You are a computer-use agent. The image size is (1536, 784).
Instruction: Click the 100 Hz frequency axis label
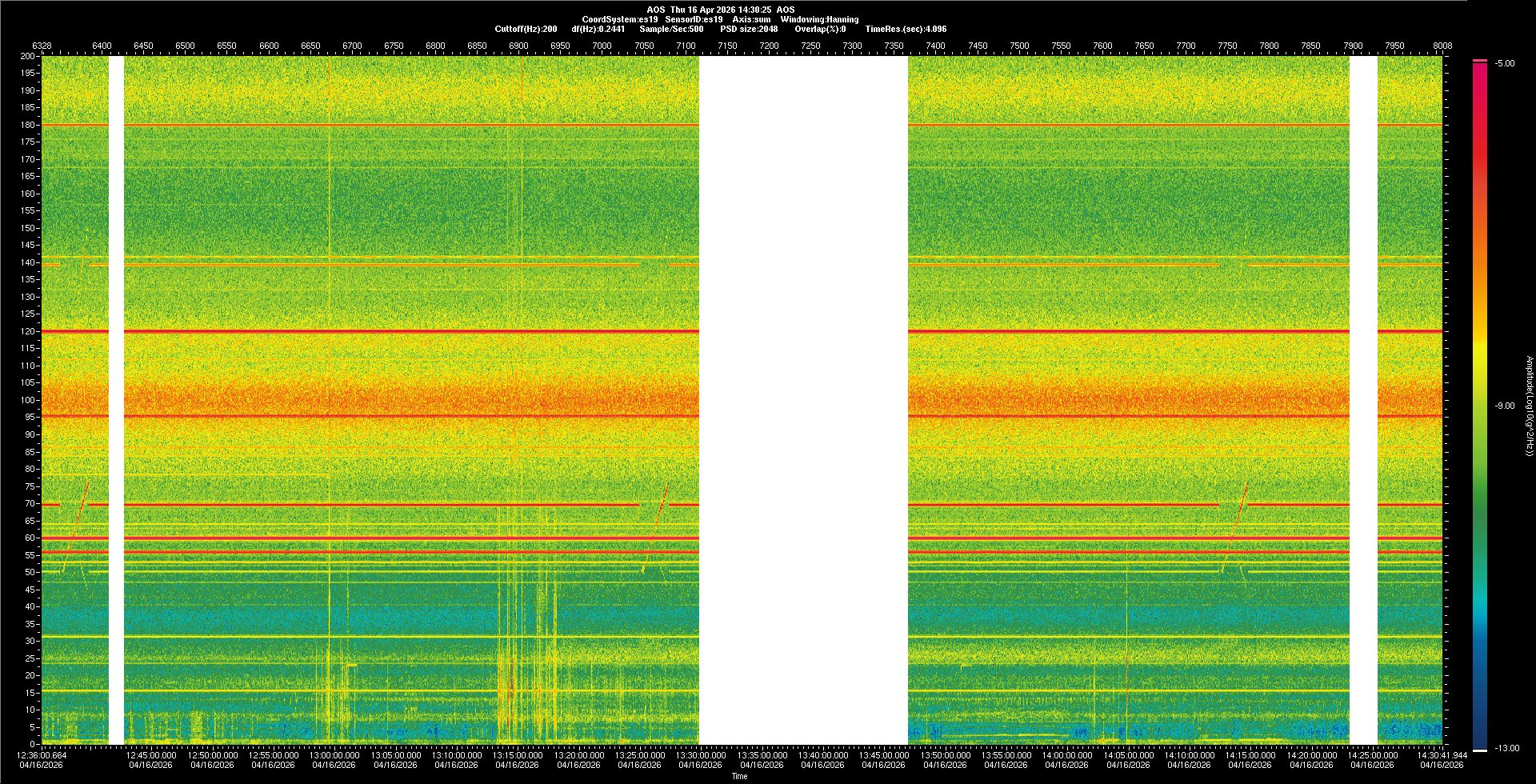click(x=28, y=400)
